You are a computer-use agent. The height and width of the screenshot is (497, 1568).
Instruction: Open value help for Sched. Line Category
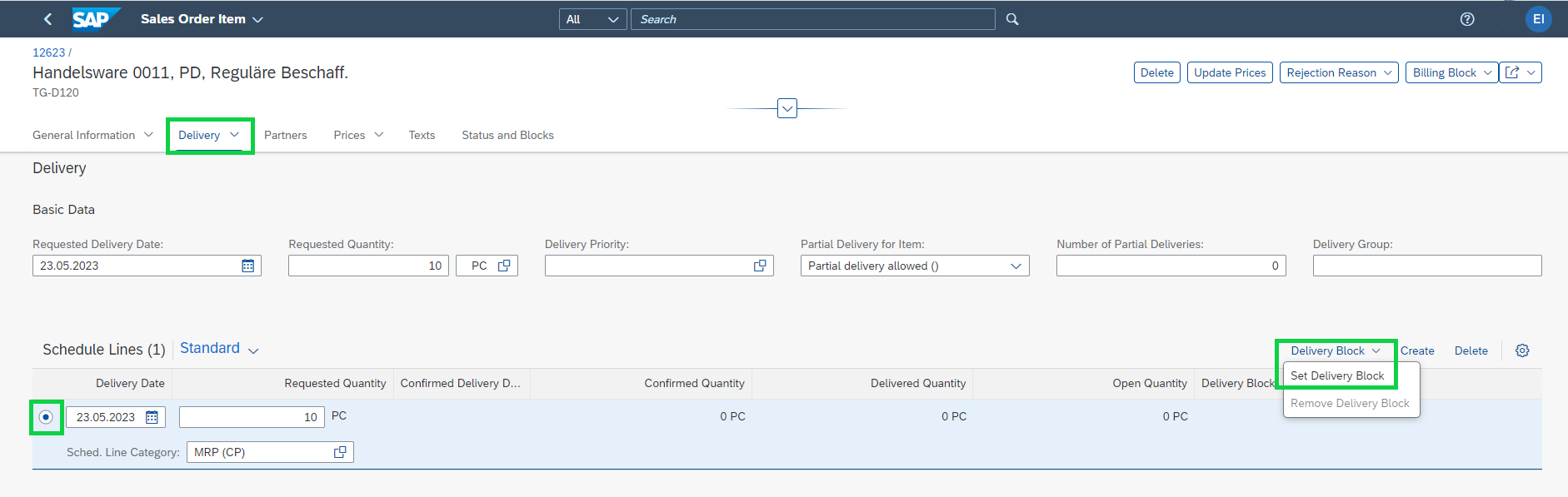click(x=340, y=452)
